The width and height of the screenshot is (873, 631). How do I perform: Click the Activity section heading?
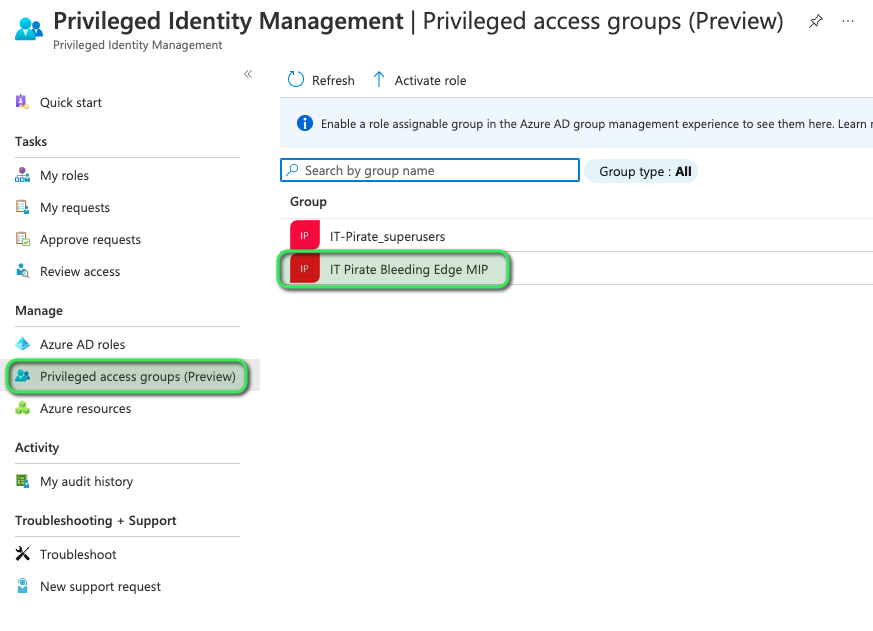coord(37,448)
